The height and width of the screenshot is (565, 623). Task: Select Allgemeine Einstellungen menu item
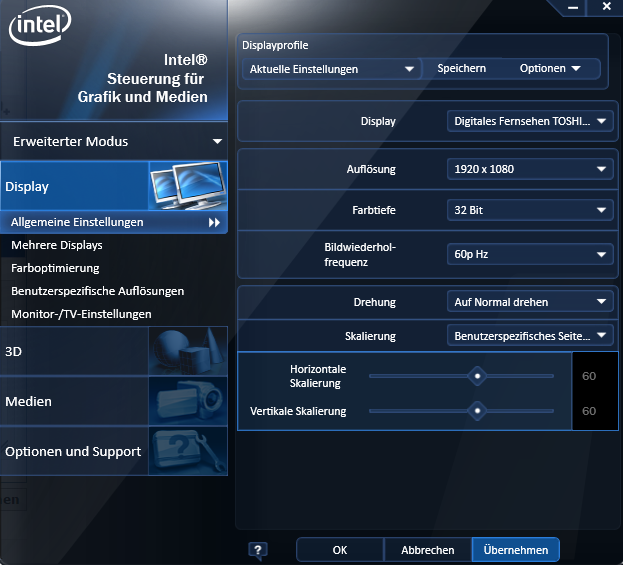[114, 222]
